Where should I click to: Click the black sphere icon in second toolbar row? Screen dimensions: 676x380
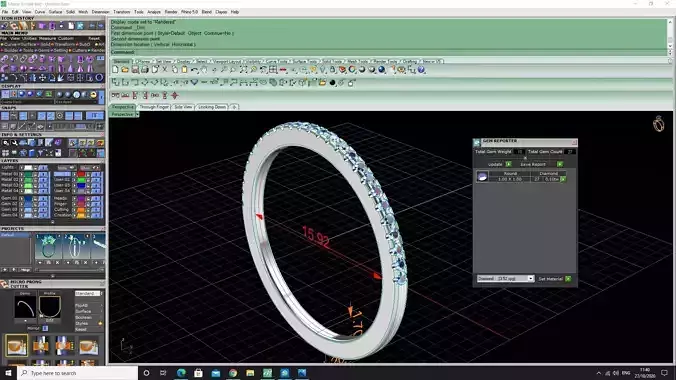coord(332,82)
